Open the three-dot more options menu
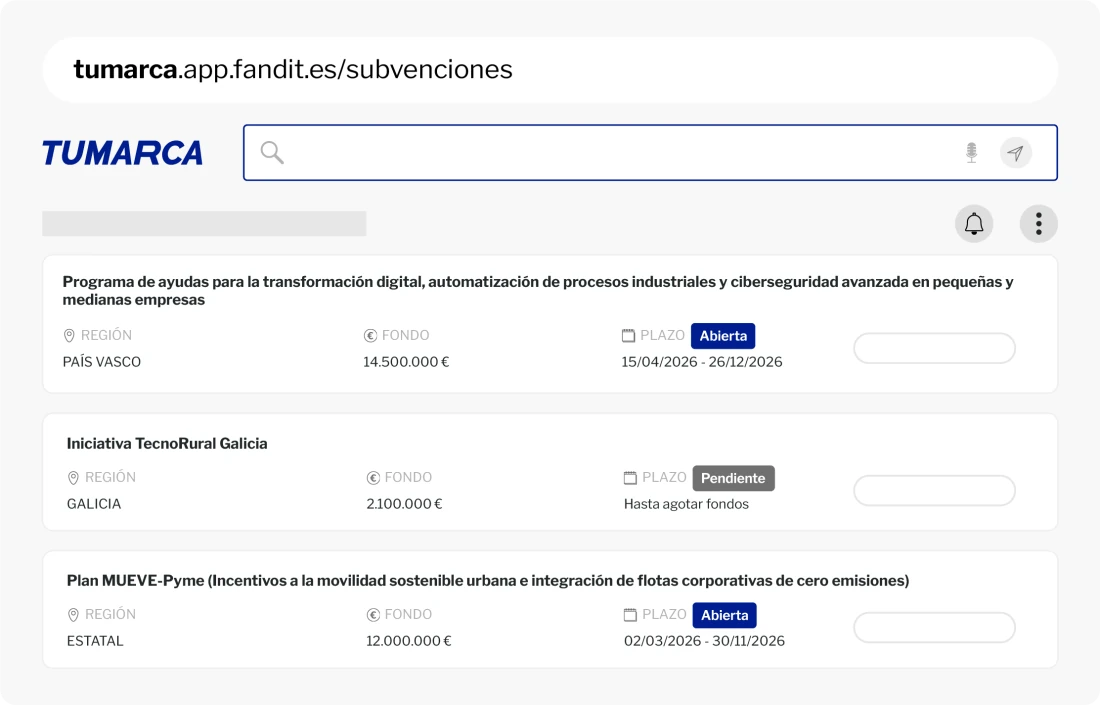 click(1038, 224)
